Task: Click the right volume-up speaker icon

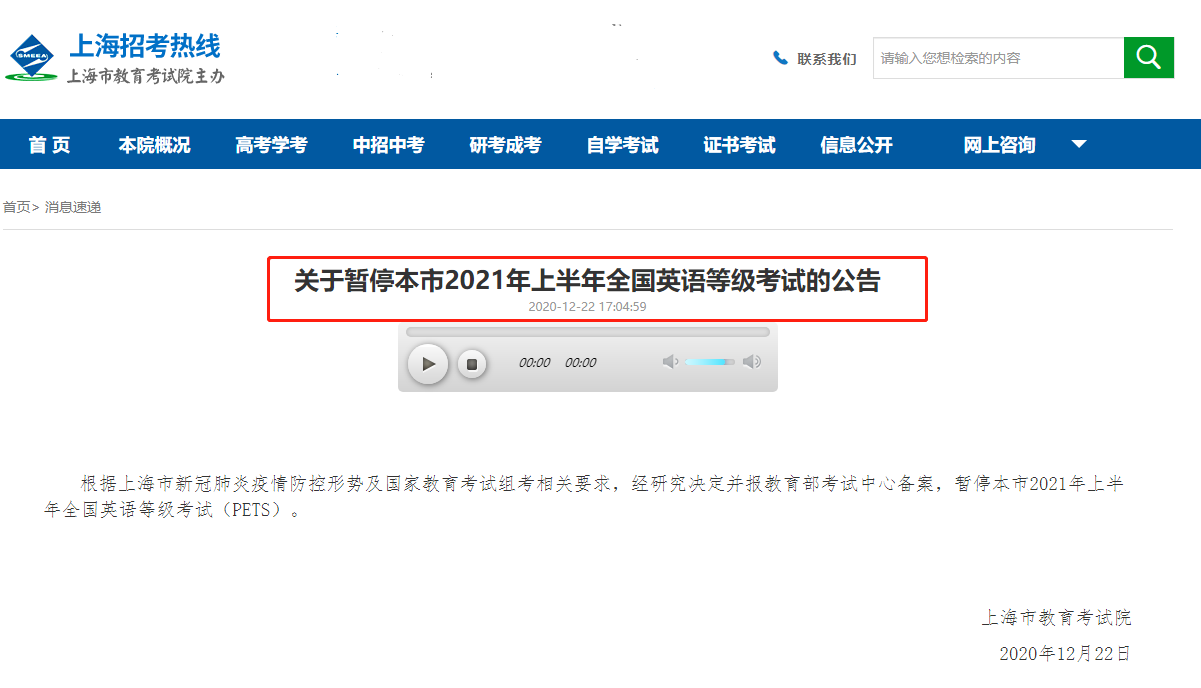Action: click(752, 362)
